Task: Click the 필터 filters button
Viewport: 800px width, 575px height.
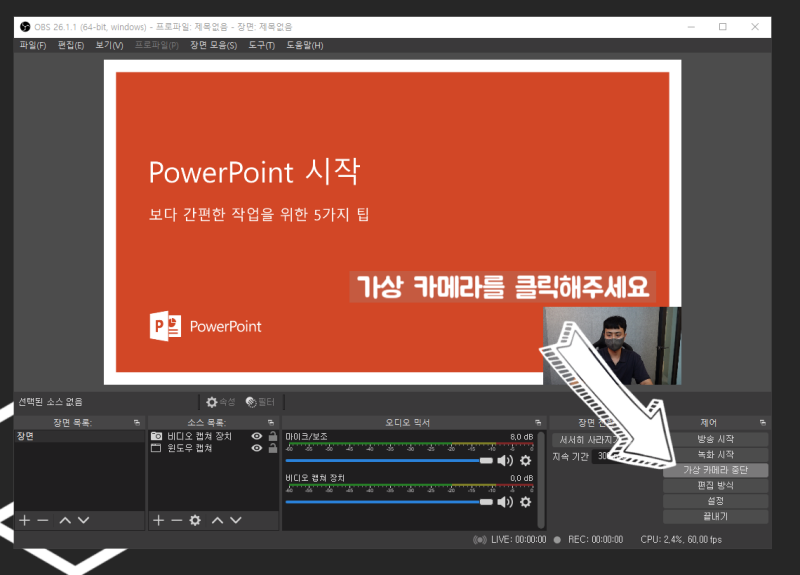Action: point(260,402)
